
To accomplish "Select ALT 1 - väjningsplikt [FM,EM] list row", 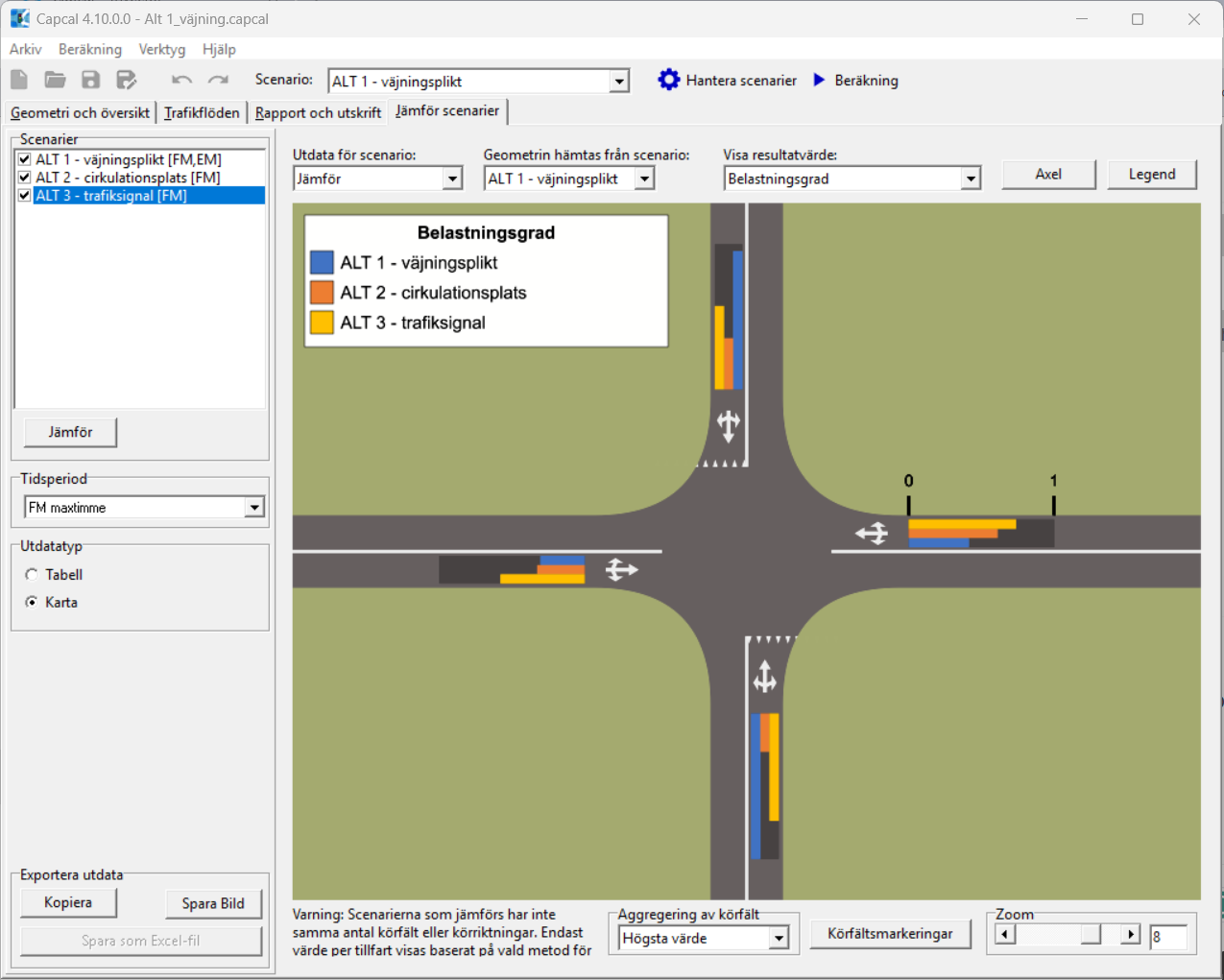I will [140, 159].
